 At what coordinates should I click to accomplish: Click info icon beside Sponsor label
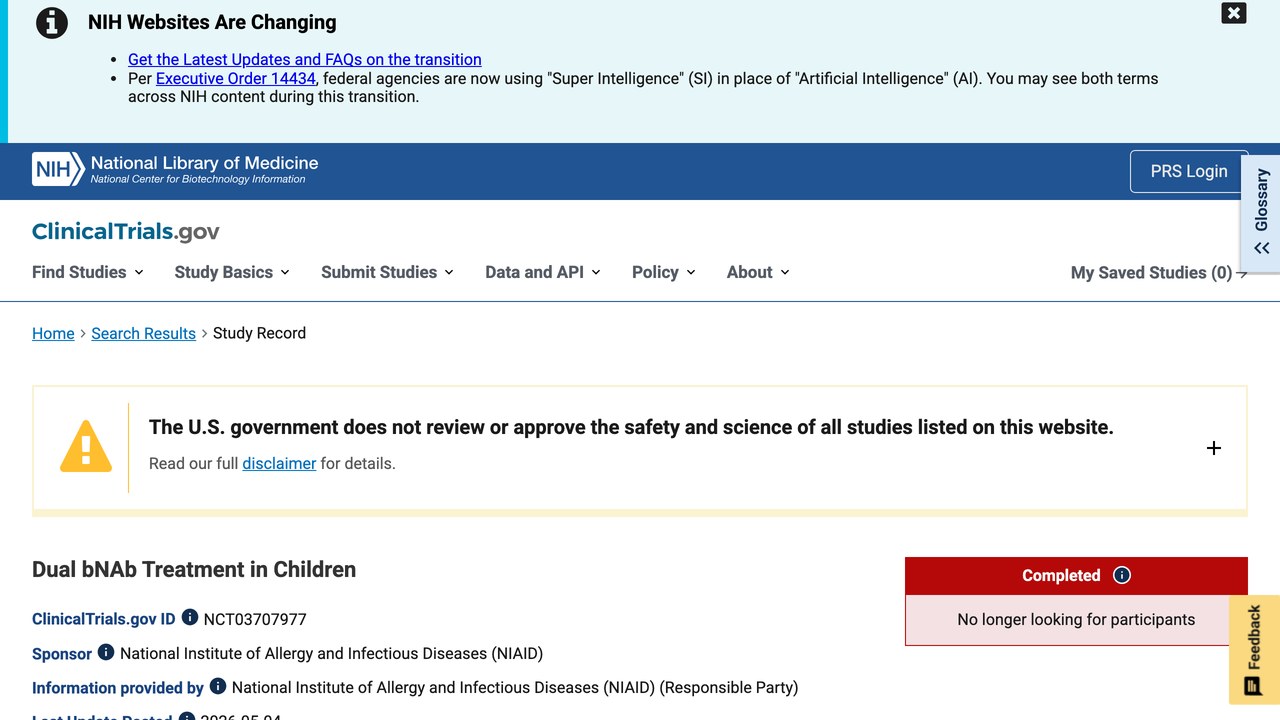(x=106, y=652)
